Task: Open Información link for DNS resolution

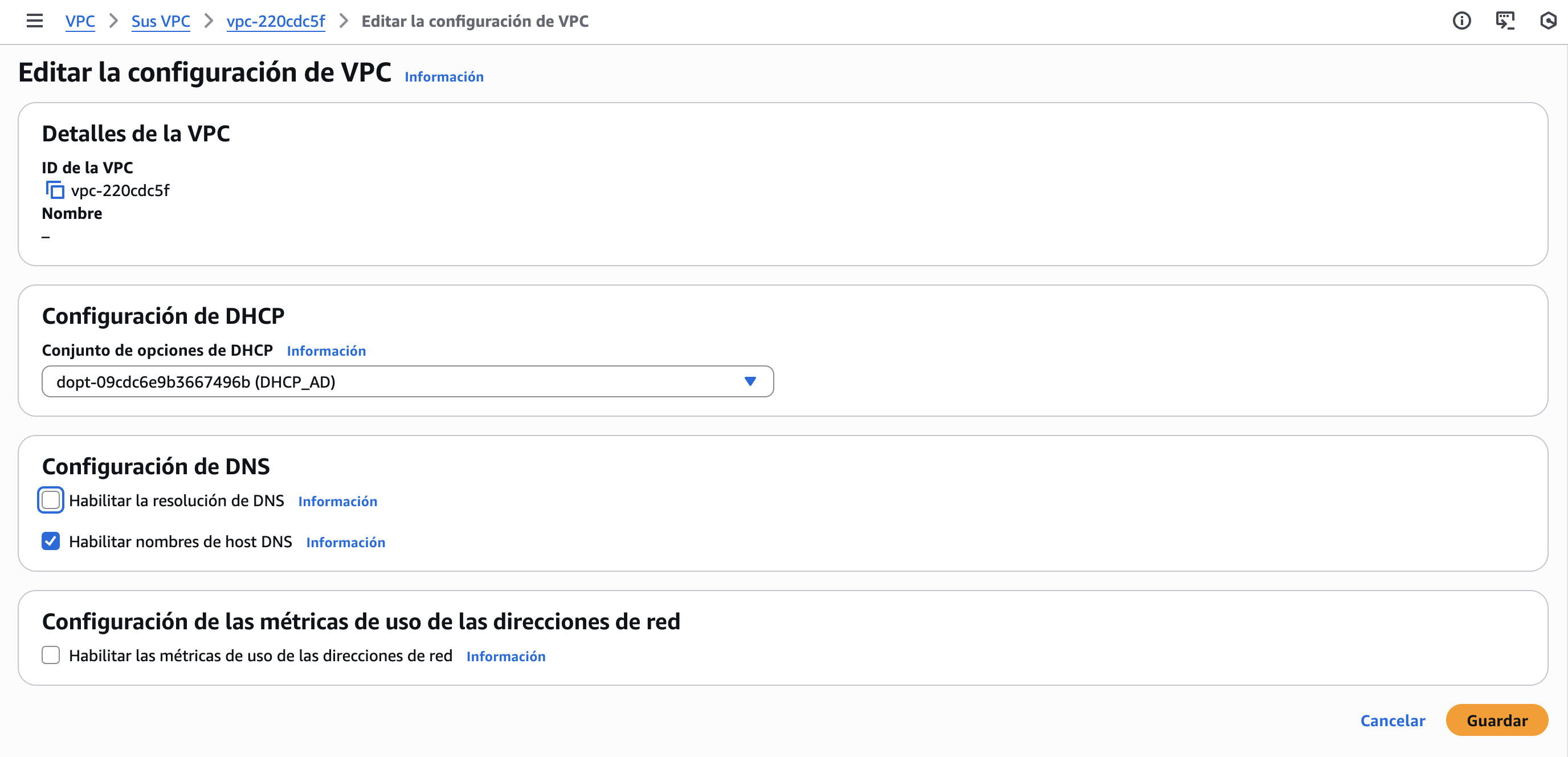Action: [337, 501]
